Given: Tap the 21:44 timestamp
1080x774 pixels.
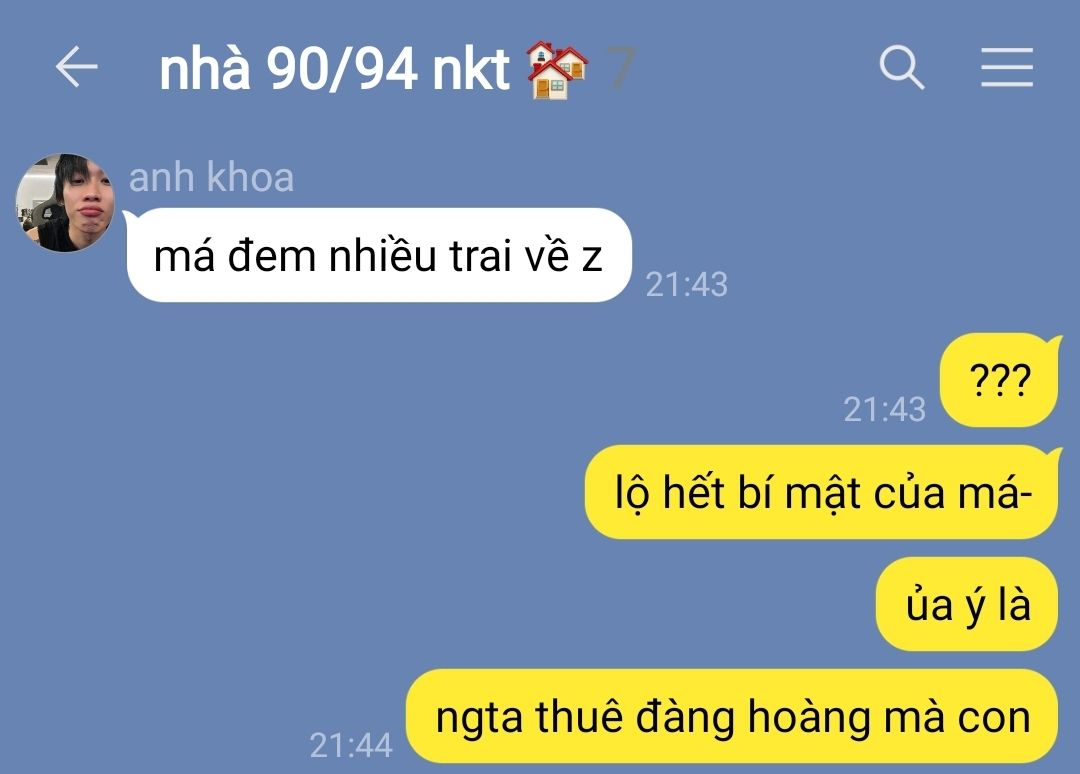Looking at the screenshot, I should pyautogui.click(x=351, y=745).
